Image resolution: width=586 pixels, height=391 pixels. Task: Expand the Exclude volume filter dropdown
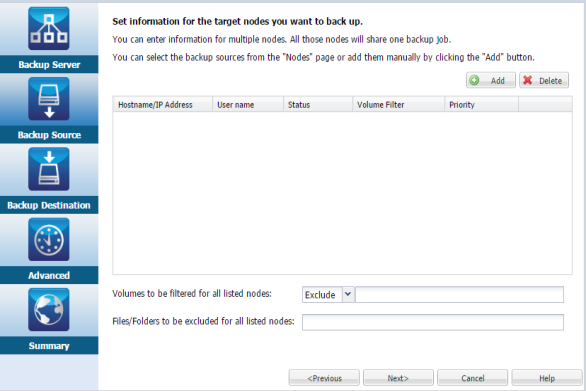[x=348, y=295]
